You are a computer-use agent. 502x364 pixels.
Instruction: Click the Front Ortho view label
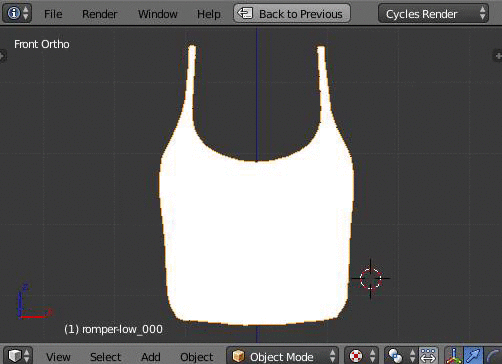tap(42, 44)
